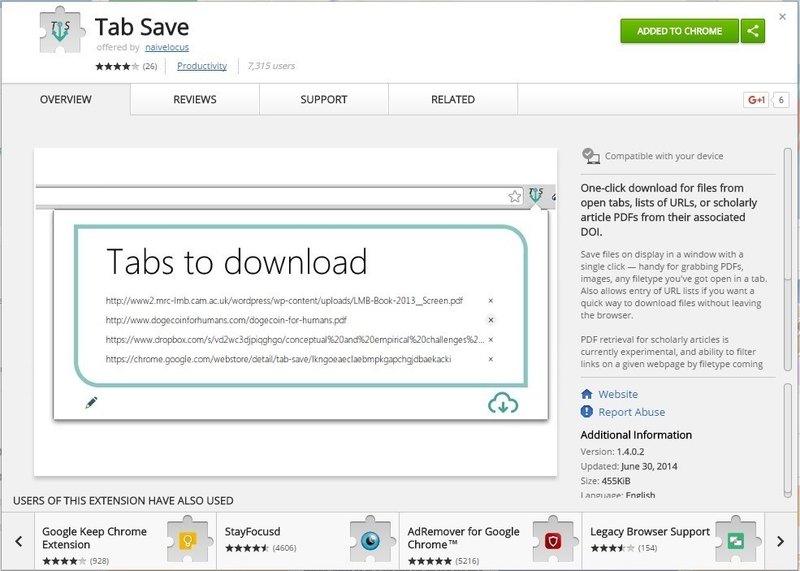Click the Tab Save extension puzzle icon
This screenshot has width=800, height=571.
pyautogui.click(x=60, y=31)
